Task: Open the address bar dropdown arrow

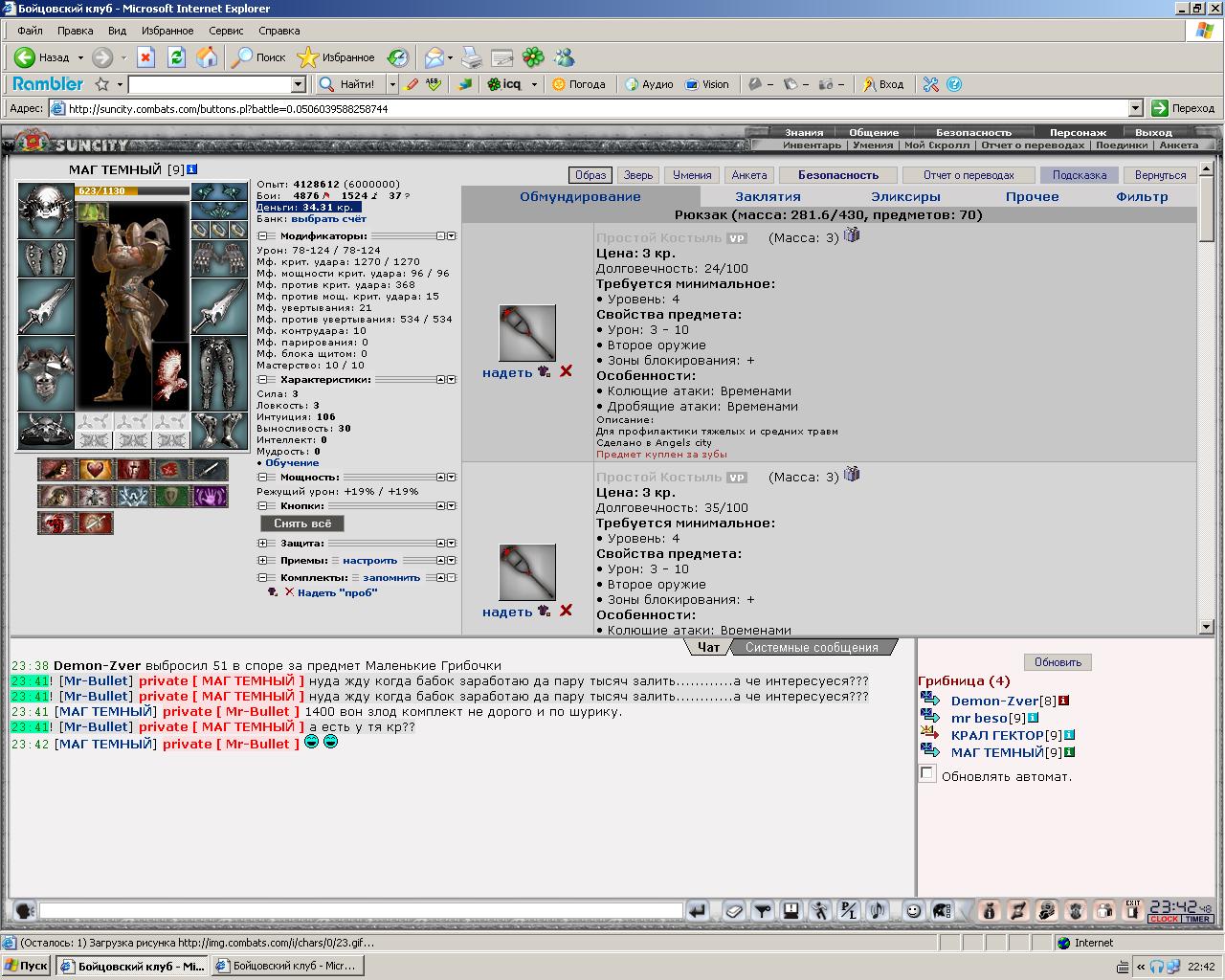Action: 1135,108
